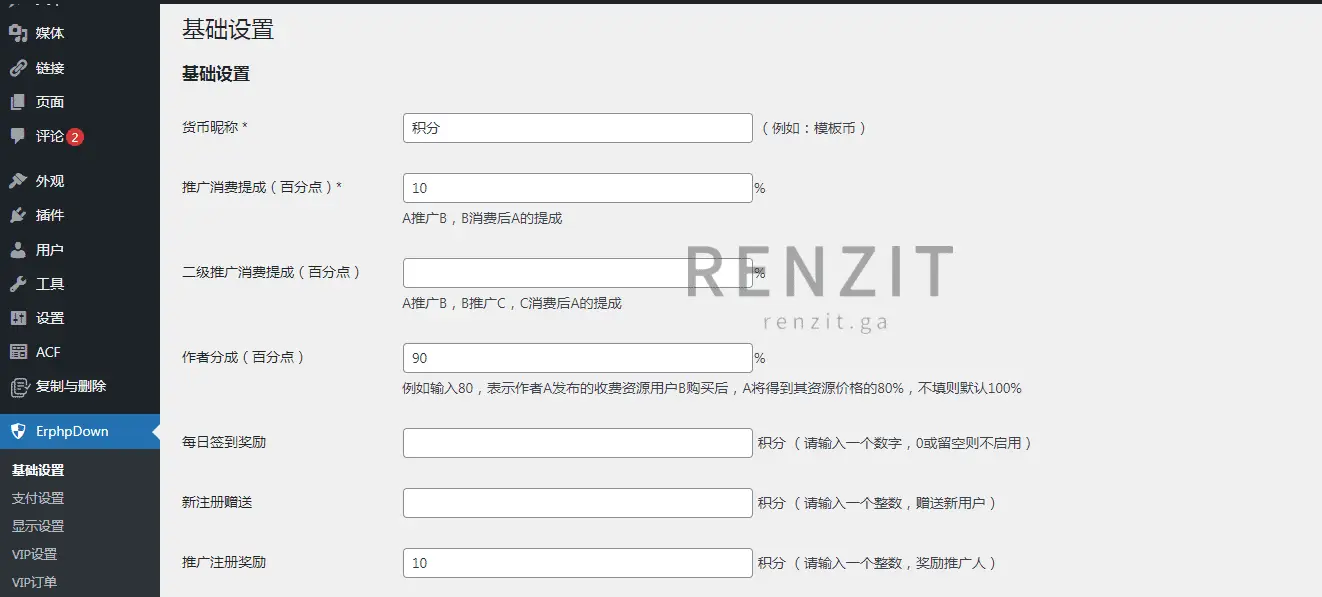Click the ErphpDown shield icon
The image size is (1322, 597).
[x=17, y=431]
